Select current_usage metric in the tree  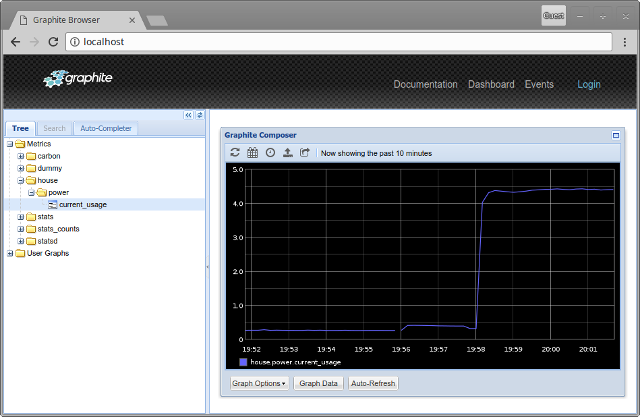[82, 204]
